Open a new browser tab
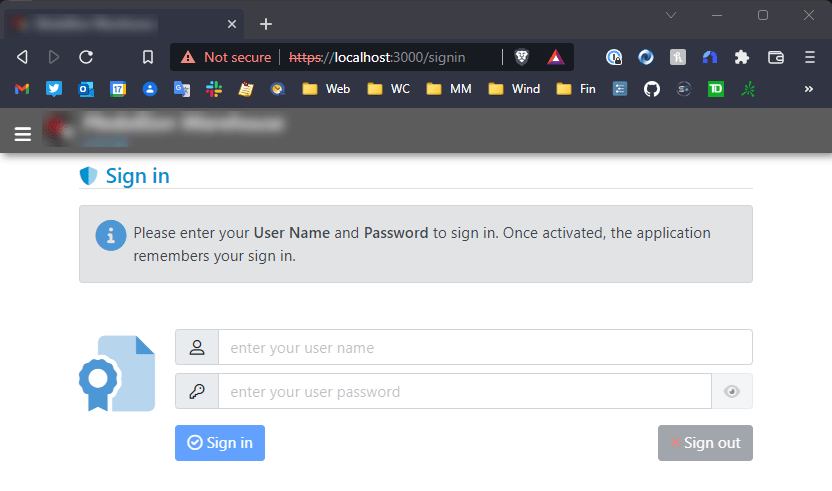Viewport: 832px width, 491px height. (x=266, y=24)
